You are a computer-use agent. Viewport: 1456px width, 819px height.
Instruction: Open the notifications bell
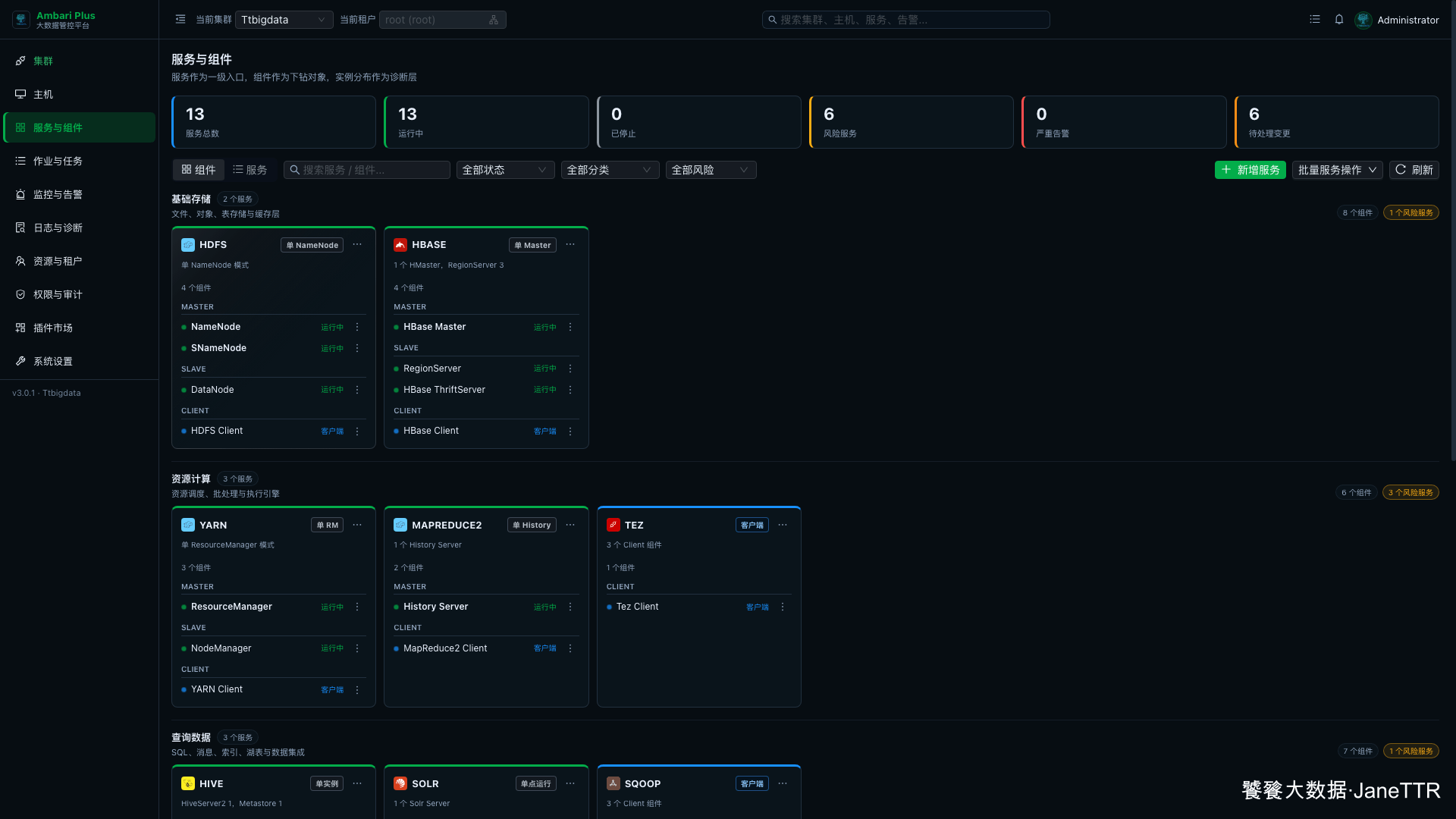tap(1339, 20)
